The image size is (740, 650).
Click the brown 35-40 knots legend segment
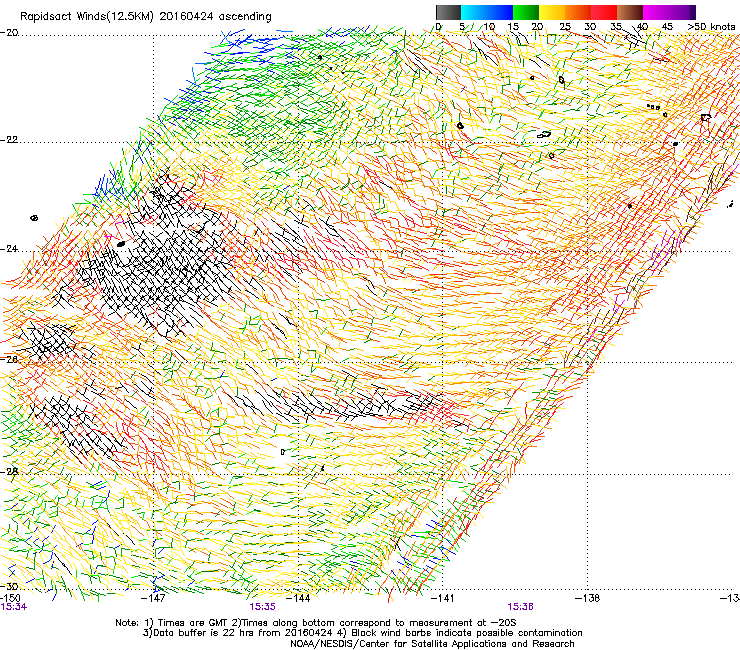pyautogui.click(x=630, y=12)
